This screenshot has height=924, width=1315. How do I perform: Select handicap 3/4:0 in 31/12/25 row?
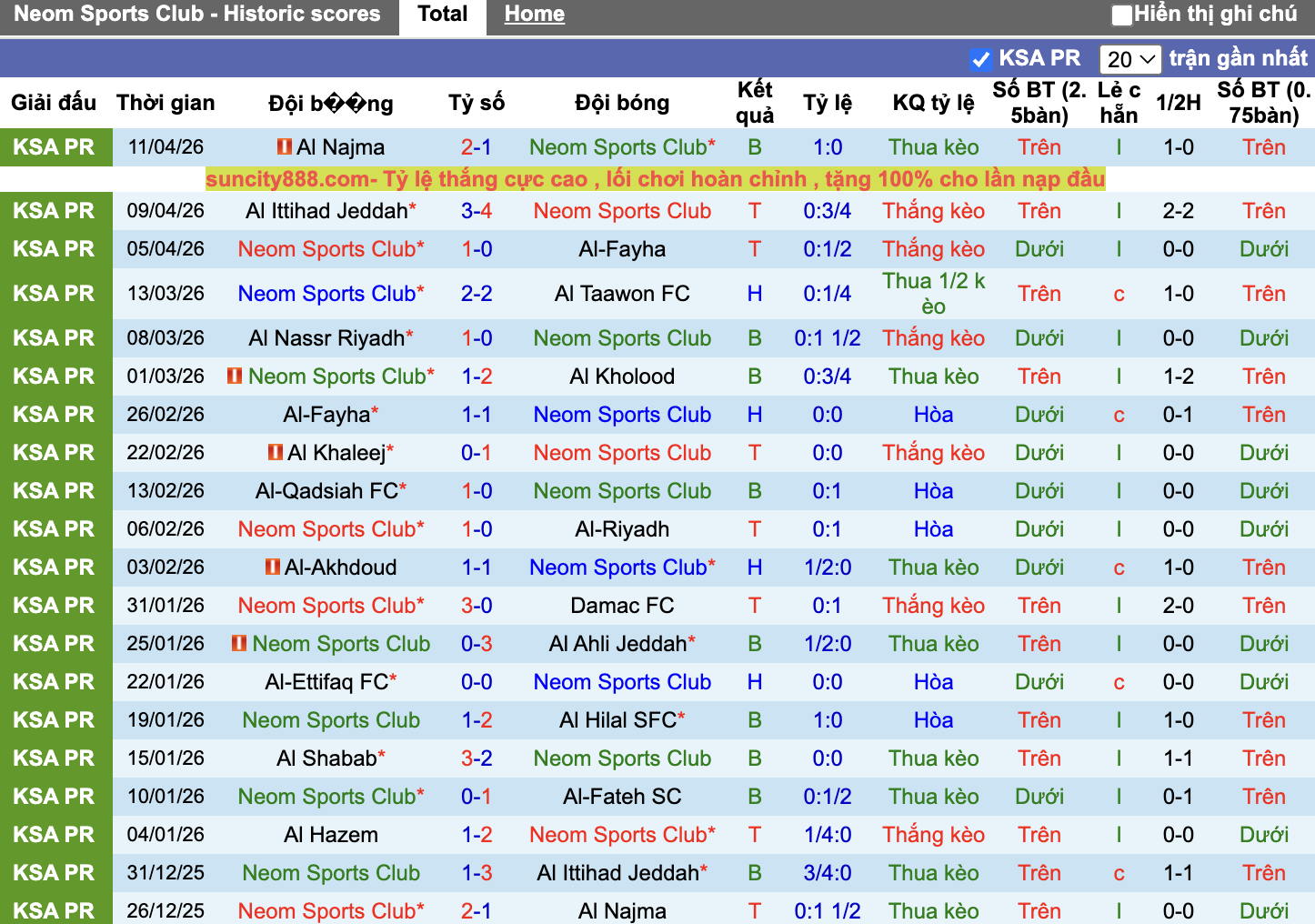tap(828, 873)
